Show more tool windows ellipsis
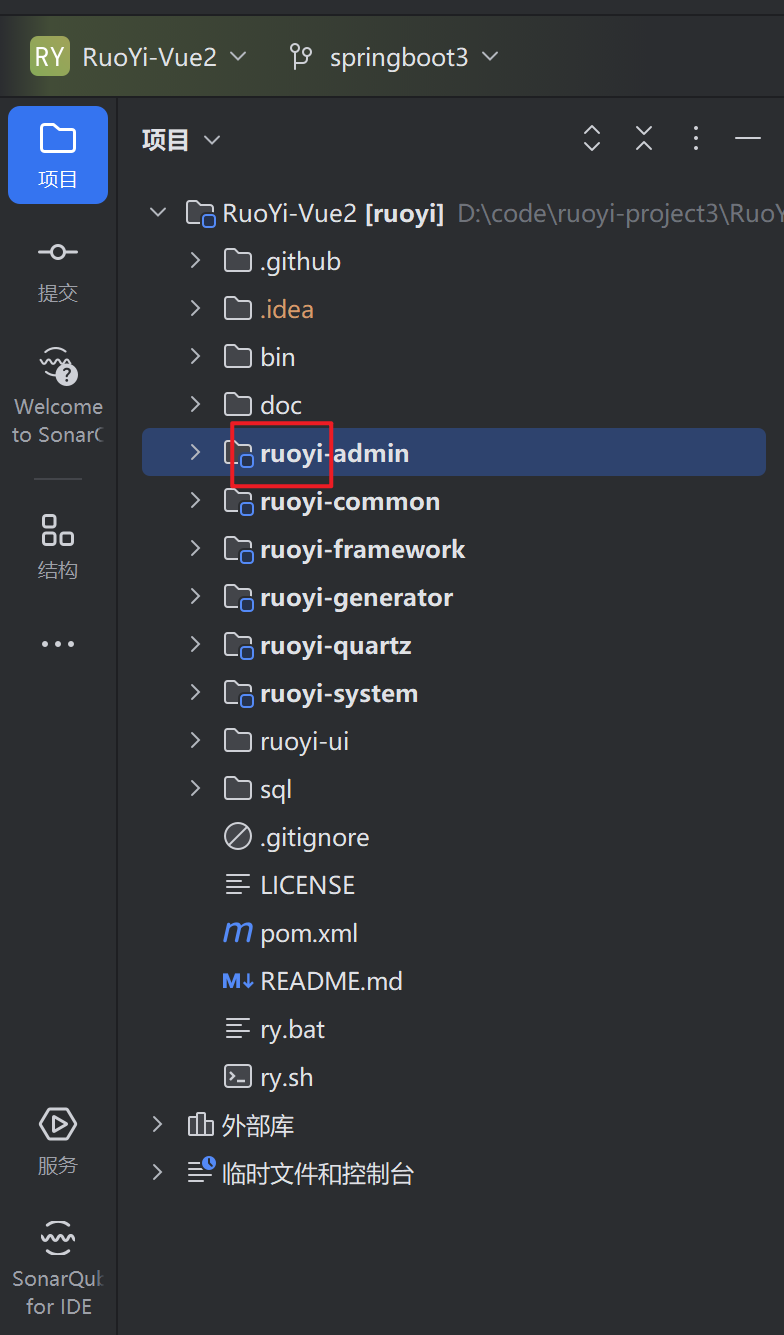The image size is (784, 1335). tap(58, 645)
